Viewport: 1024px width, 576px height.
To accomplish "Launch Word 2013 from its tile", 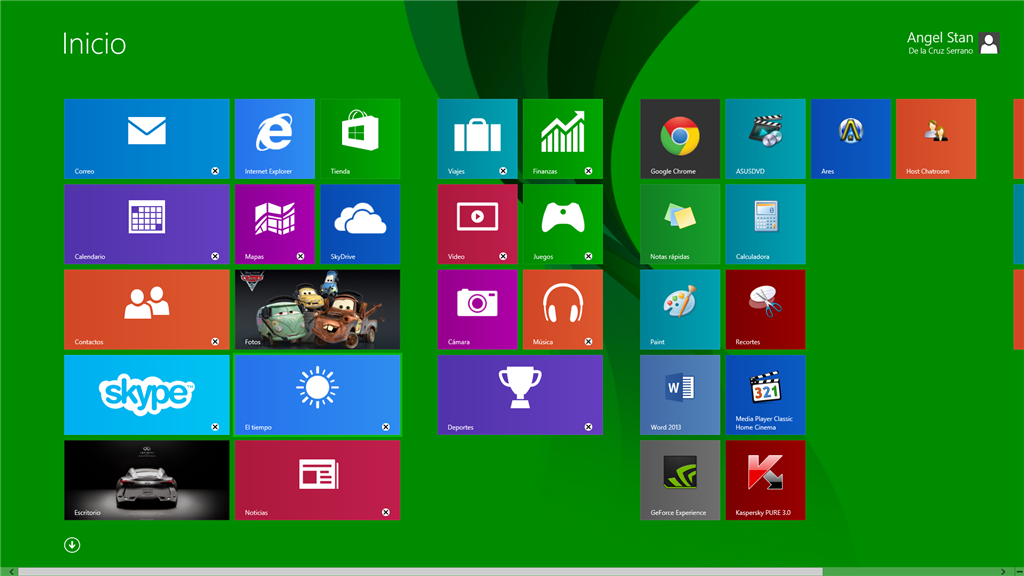I will tap(680, 395).
